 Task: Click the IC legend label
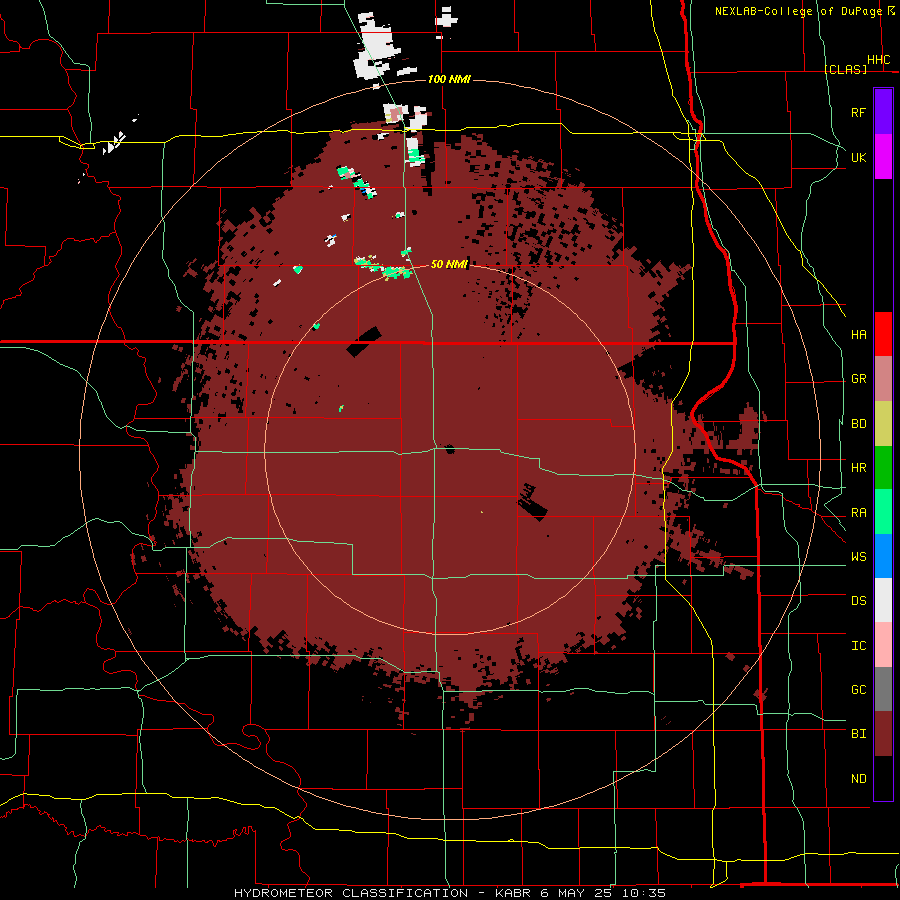[858, 646]
